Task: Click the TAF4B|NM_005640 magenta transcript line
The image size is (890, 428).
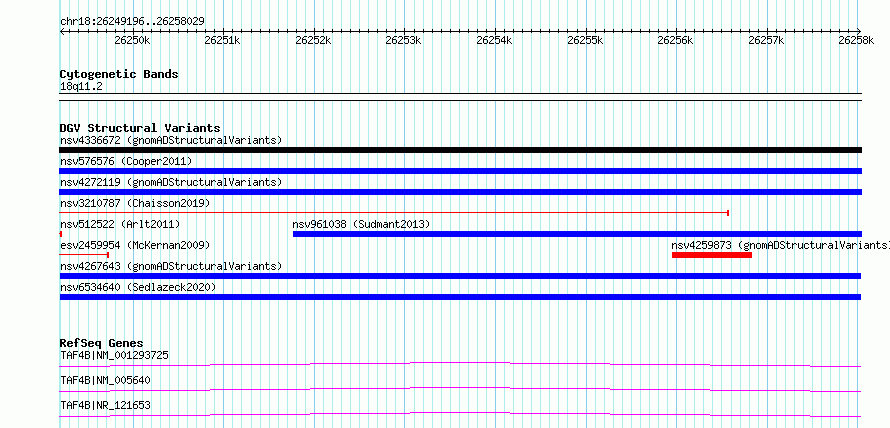Action: point(460,389)
